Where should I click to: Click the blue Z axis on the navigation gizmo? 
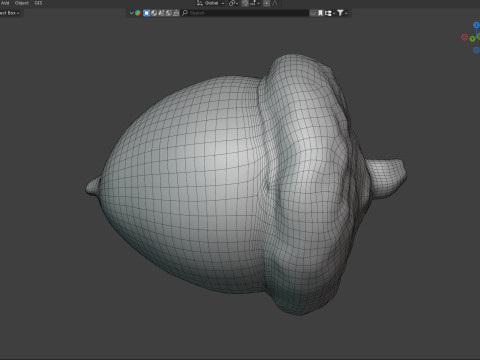point(476,25)
